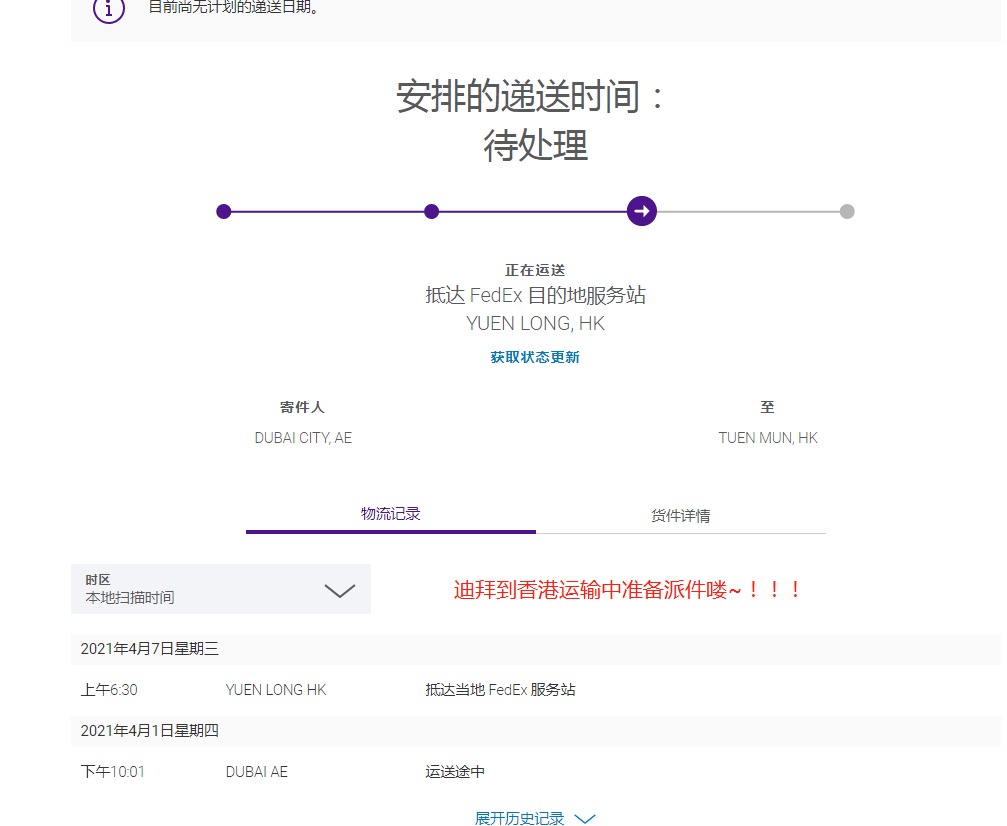This screenshot has width=1007, height=826.
Task: Click the 安排的递送时间 heading
Action: pyautogui.click(x=530, y=96)
